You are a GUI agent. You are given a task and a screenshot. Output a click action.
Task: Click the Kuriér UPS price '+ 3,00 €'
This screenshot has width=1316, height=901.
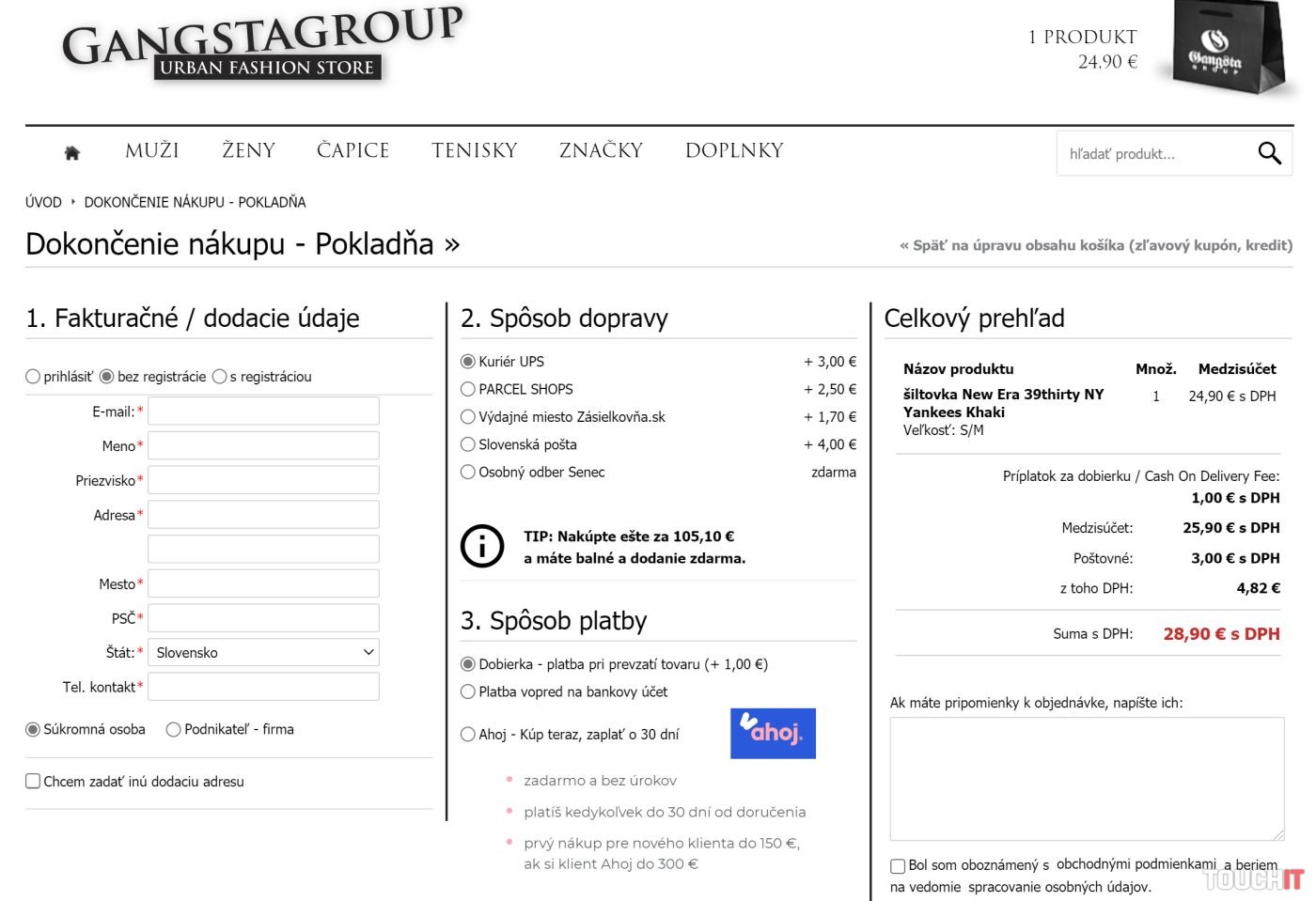point(830,362)
